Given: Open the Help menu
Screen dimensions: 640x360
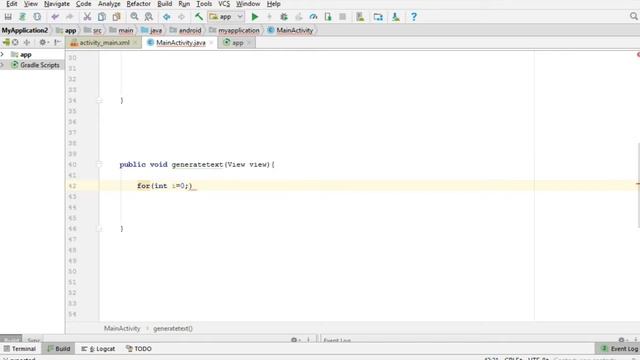Looking at the screenshot, I should pyautogui.click(x=273, y=4).
